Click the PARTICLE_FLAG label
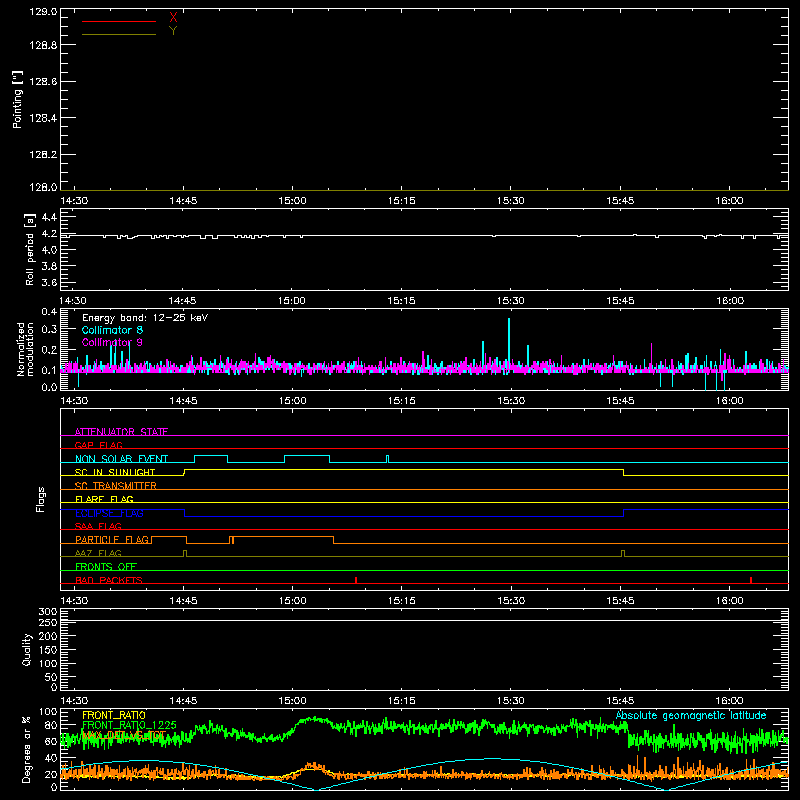This screenshot has height=800, width=800. pos(112,539)
